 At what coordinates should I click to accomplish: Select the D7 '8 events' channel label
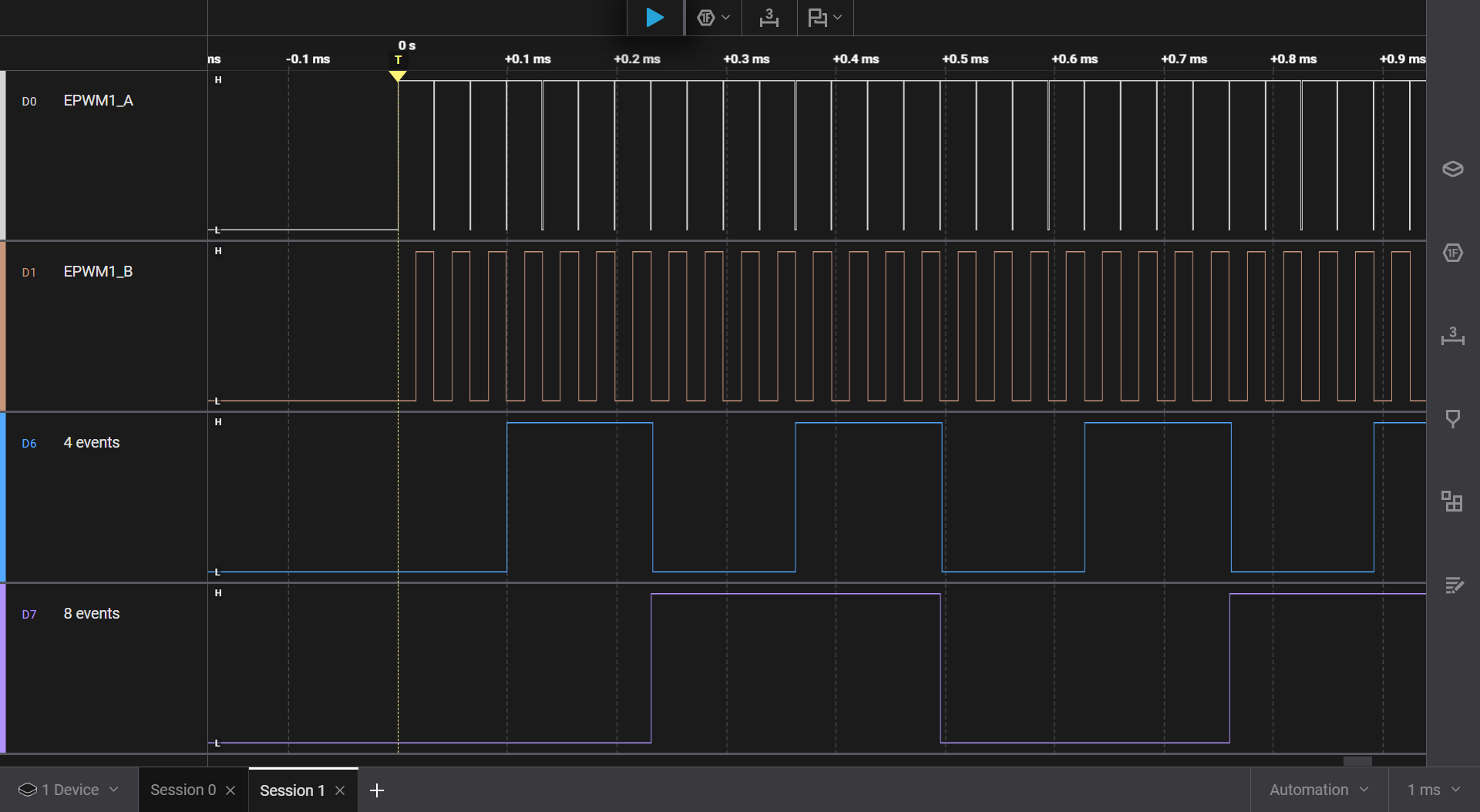click(x=92, y=614)
